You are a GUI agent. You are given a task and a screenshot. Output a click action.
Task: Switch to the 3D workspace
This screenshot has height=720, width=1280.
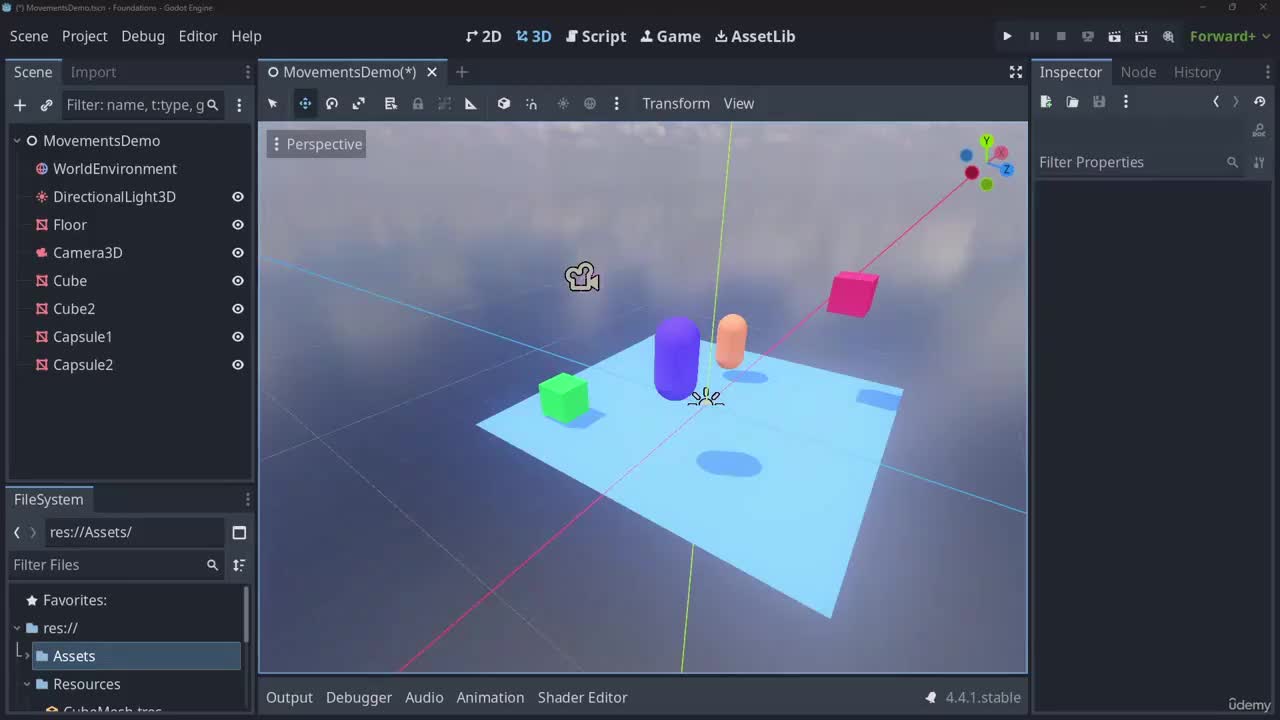534,36
